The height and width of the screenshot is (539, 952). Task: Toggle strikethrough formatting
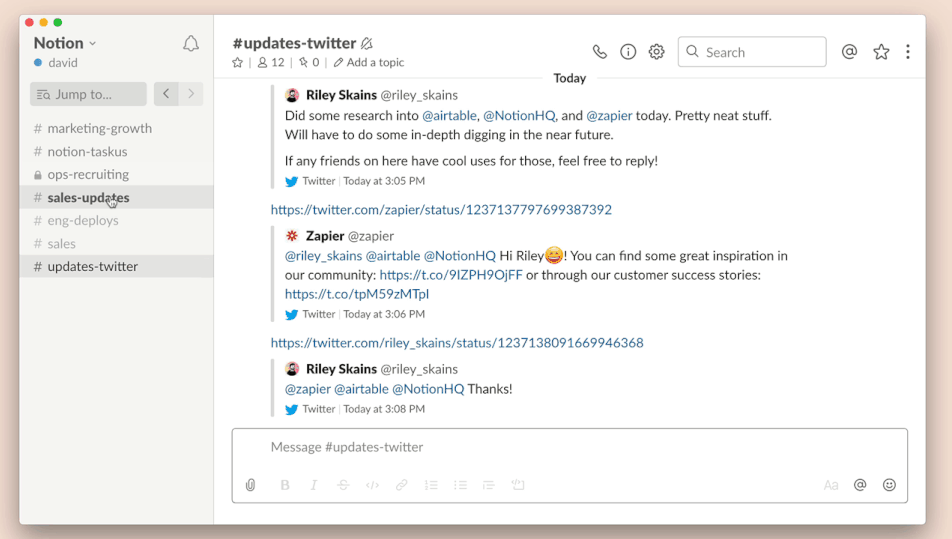point(343,485)
